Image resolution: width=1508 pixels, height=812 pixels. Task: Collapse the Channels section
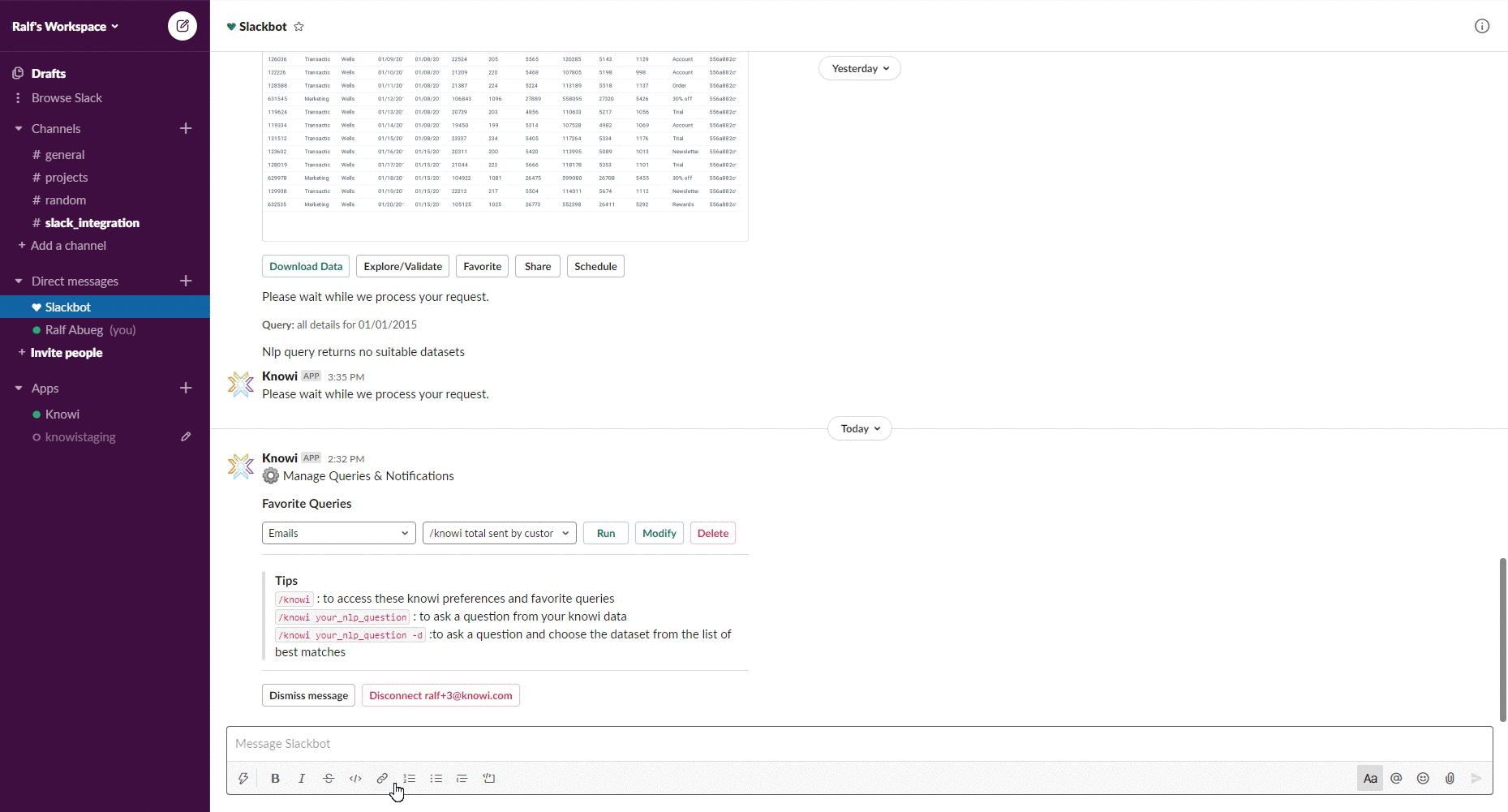coord(19,128)
